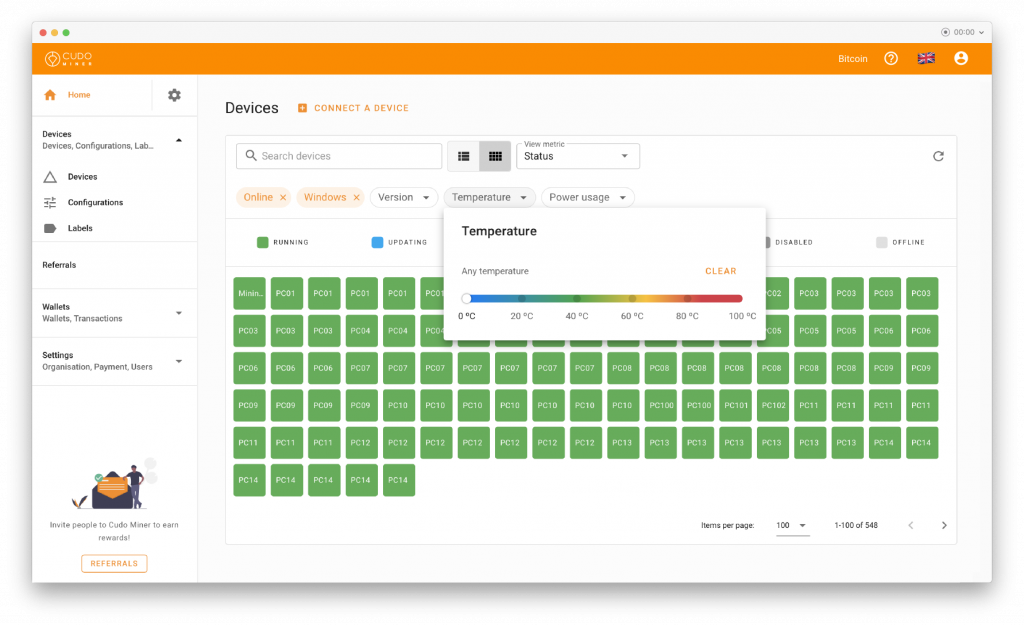Open the View metric Status dropdown
The height and width of the screenshot is (625, 1024).
(578, 156)
